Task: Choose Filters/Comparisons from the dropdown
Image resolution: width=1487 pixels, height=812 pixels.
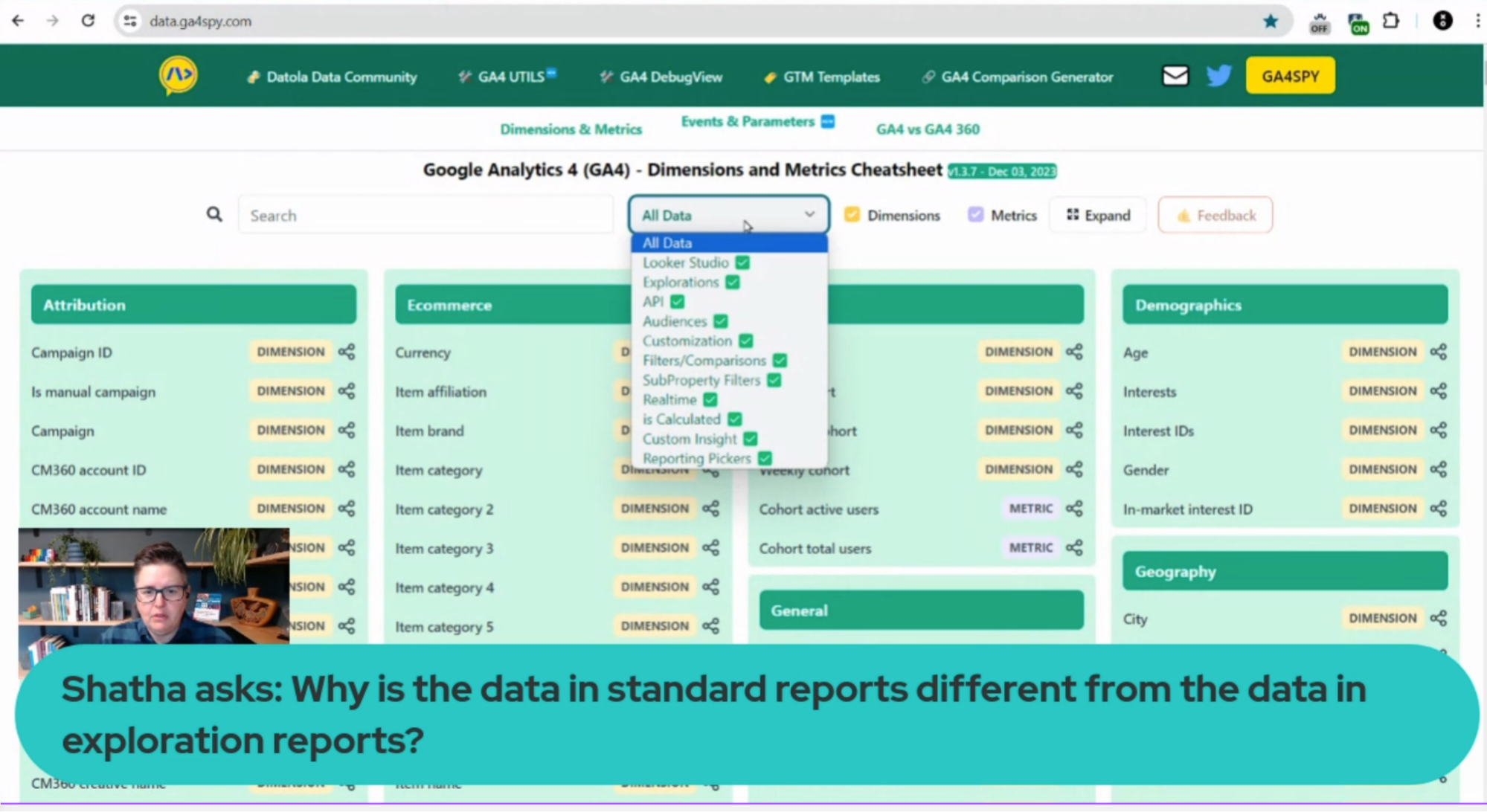Action: pyautogui.click(x=729, y=360)
